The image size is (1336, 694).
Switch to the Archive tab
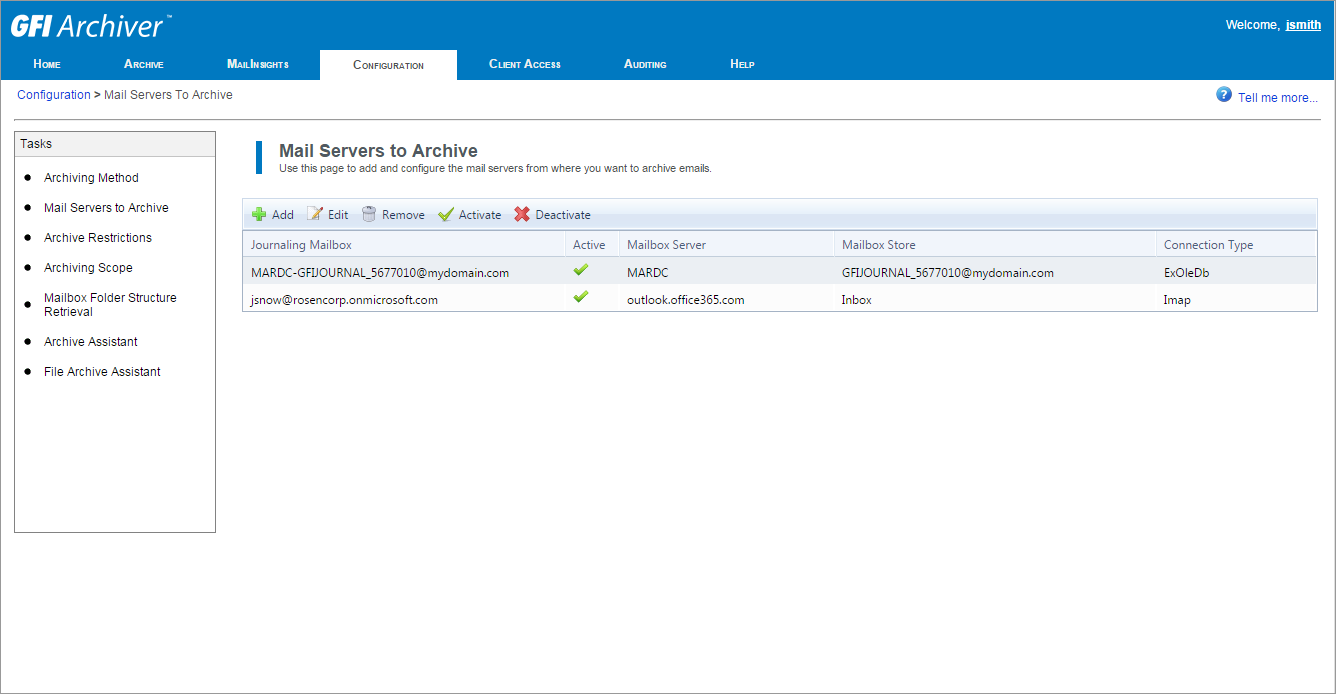click(144, 65)
